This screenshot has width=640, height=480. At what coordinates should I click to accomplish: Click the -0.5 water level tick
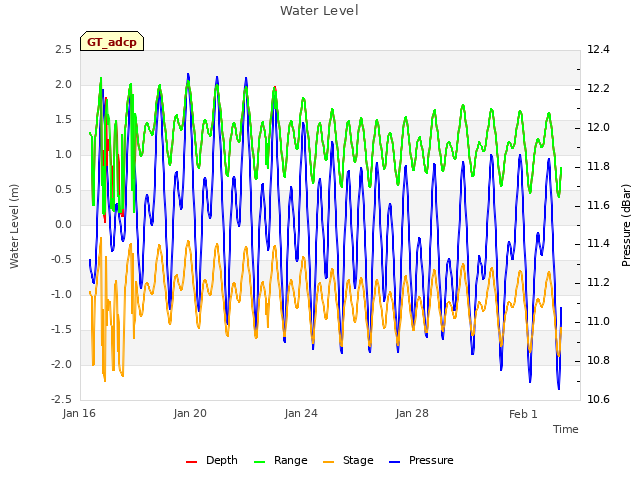[x=61, y=260]
